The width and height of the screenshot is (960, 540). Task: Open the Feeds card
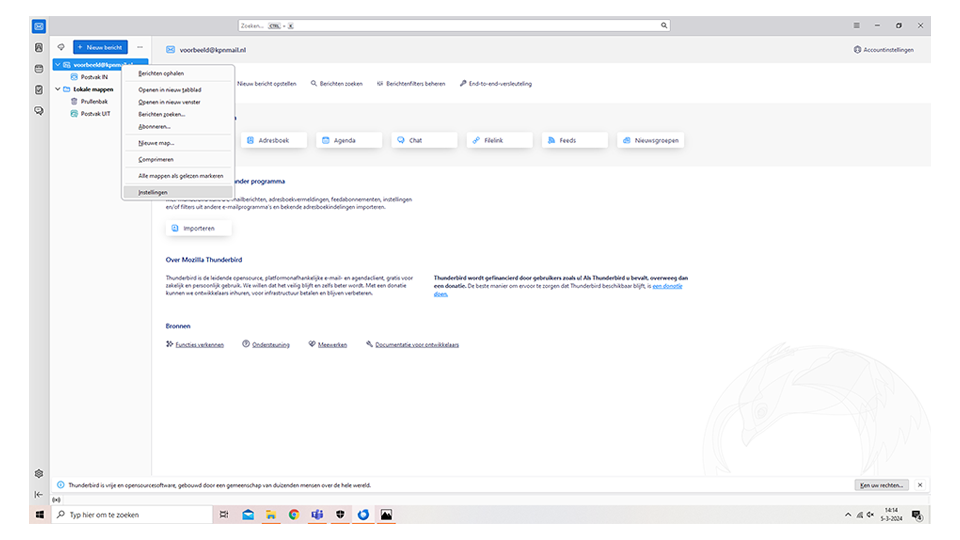click(x=575, y=140)
